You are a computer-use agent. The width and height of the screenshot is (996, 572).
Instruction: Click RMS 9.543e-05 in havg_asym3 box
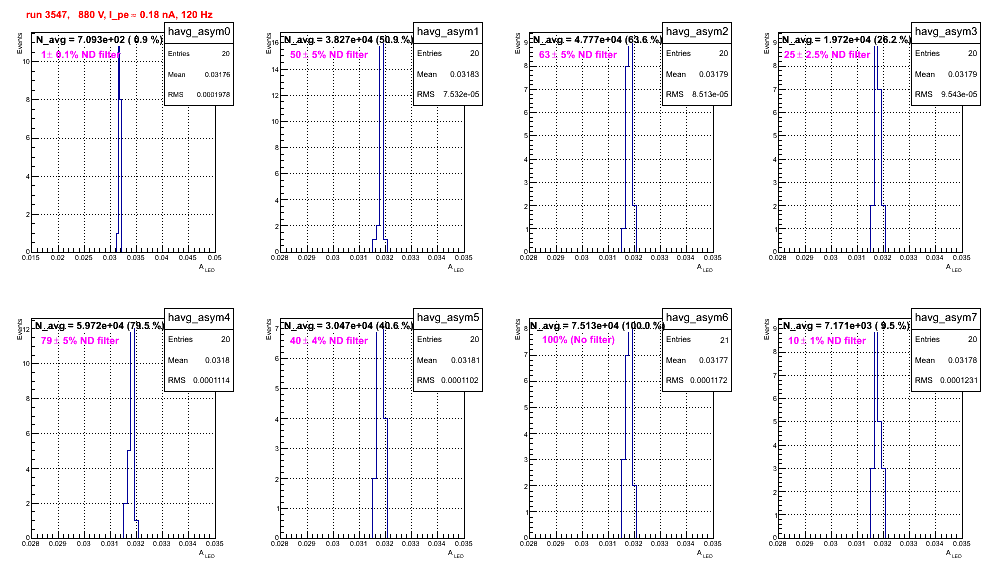click(946, 95)
